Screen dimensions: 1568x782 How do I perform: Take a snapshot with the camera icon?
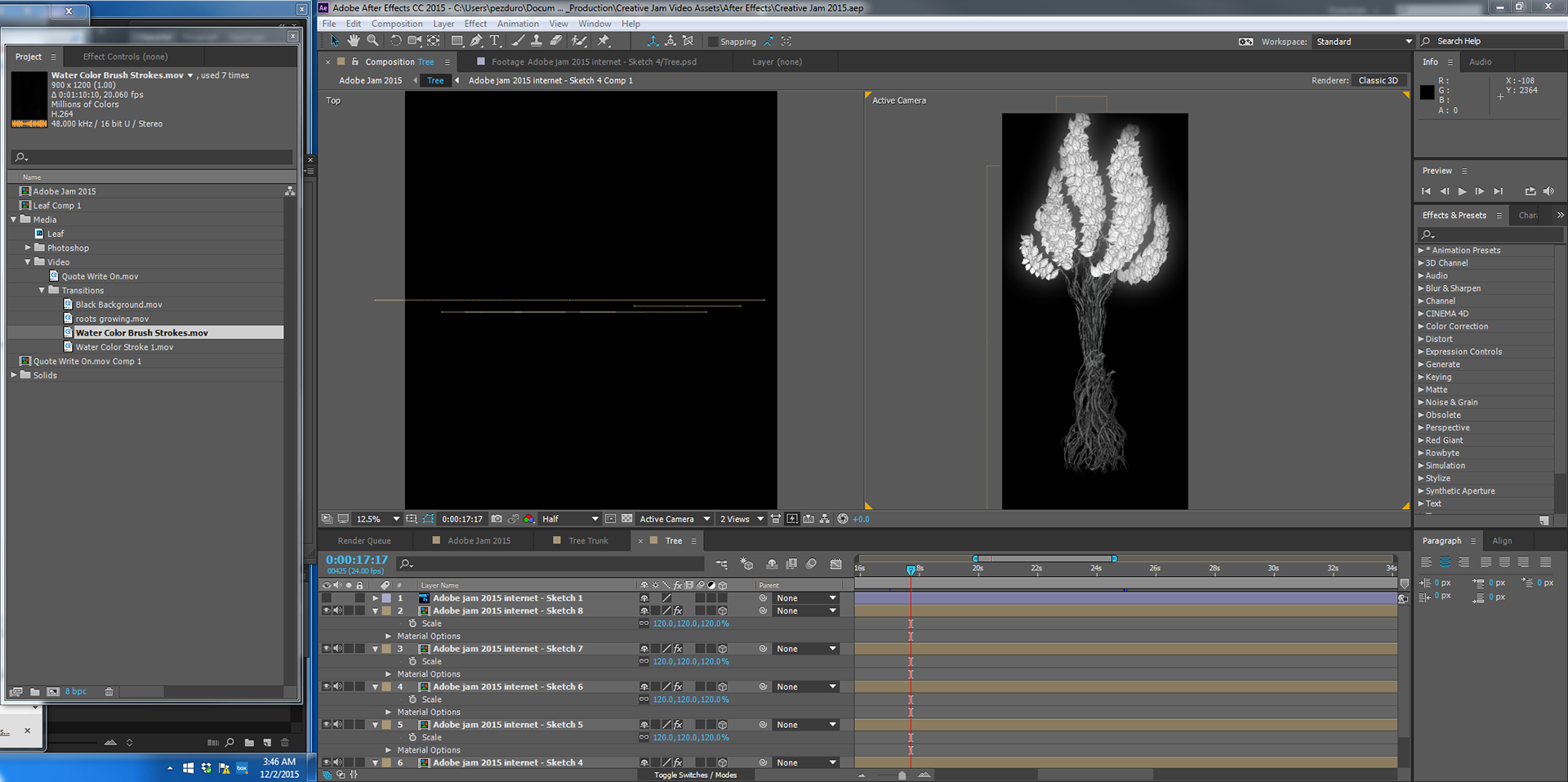point(497,519)
